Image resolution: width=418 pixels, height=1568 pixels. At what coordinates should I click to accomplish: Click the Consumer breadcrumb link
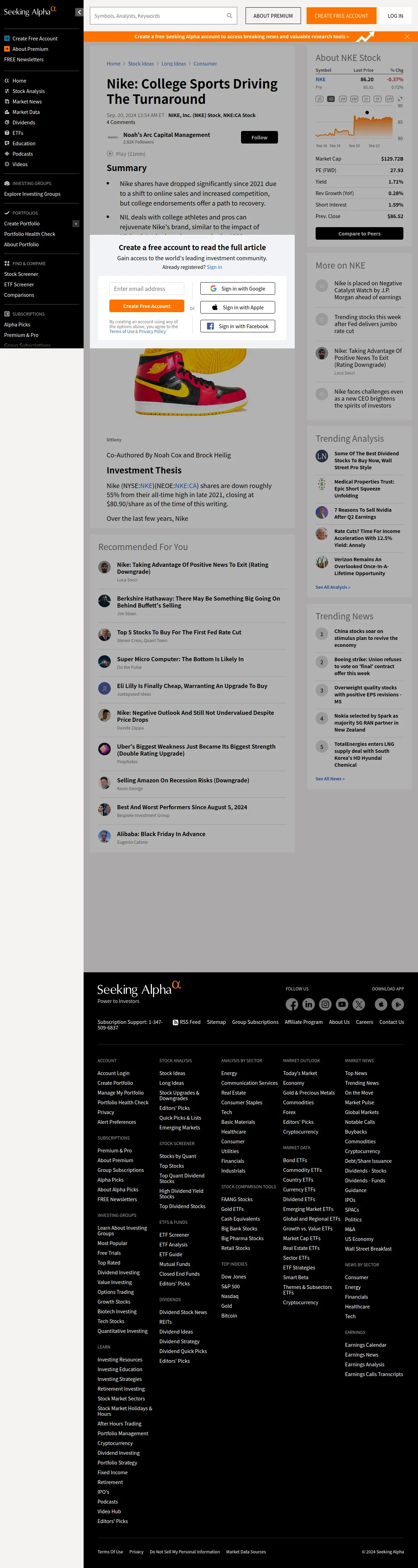205,63
